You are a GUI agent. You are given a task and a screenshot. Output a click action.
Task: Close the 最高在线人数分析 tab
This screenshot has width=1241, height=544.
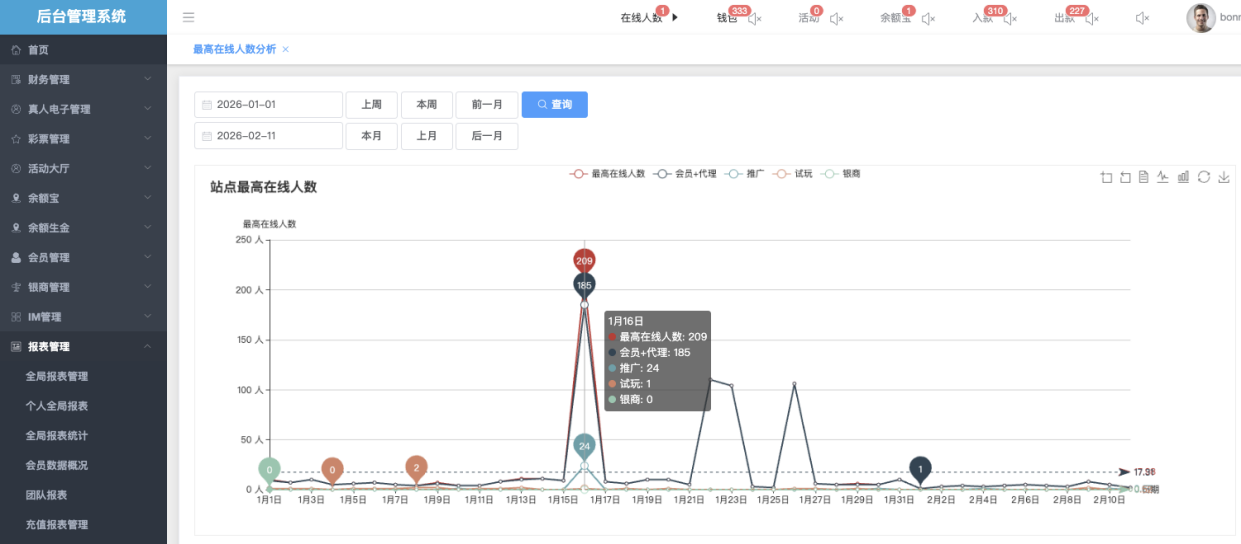[x=286, y=49]
